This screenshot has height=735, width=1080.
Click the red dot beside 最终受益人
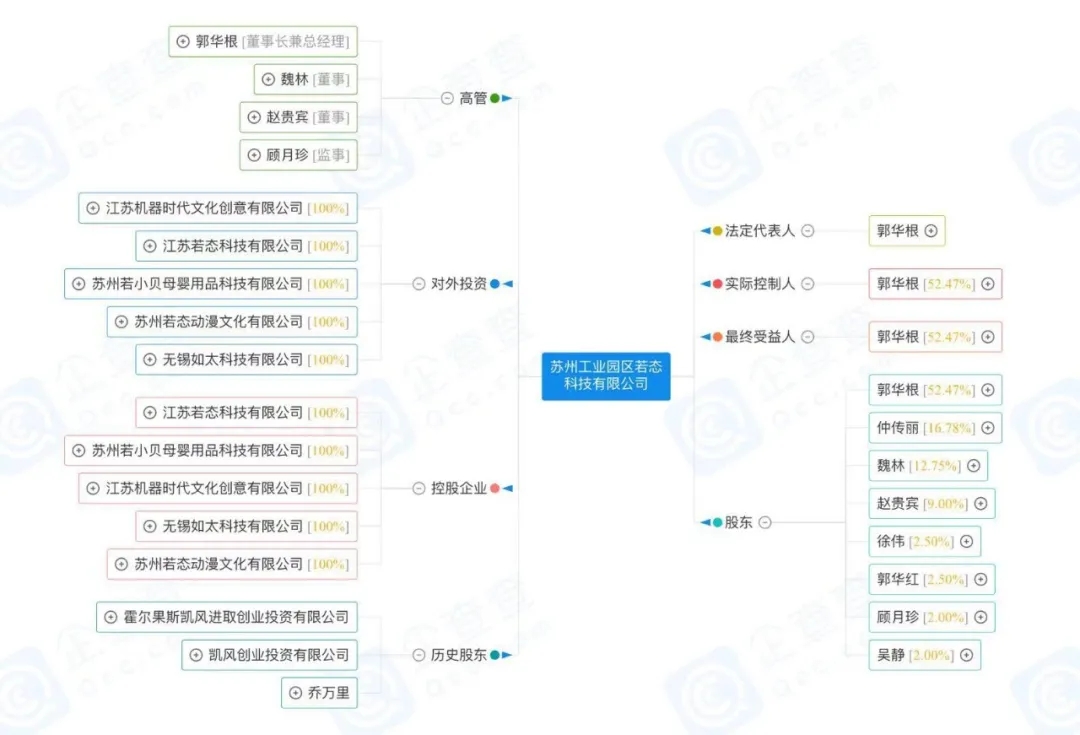pos(717,337)
